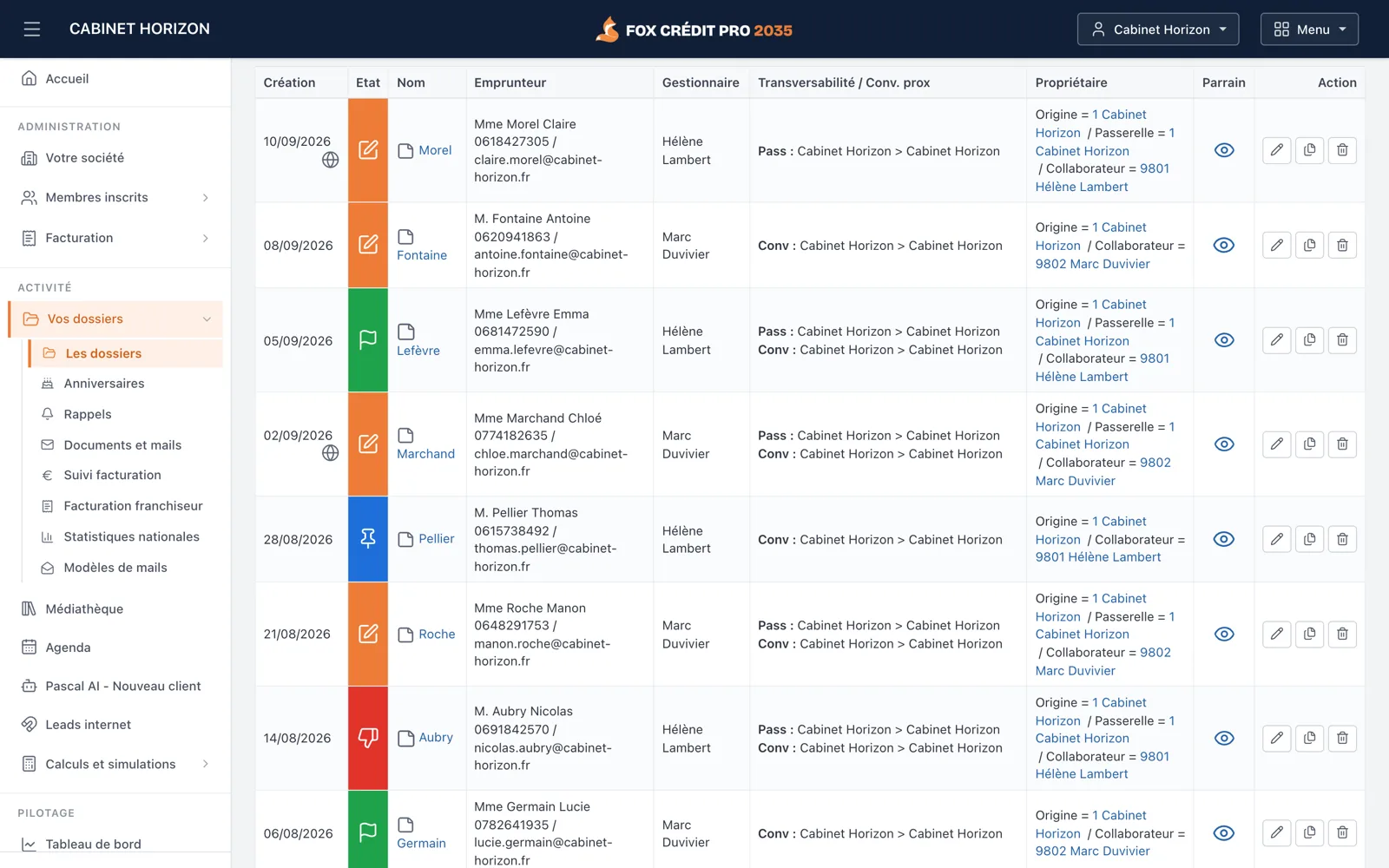Select Anniversaires in the sidebar

[x=104, y=384]
